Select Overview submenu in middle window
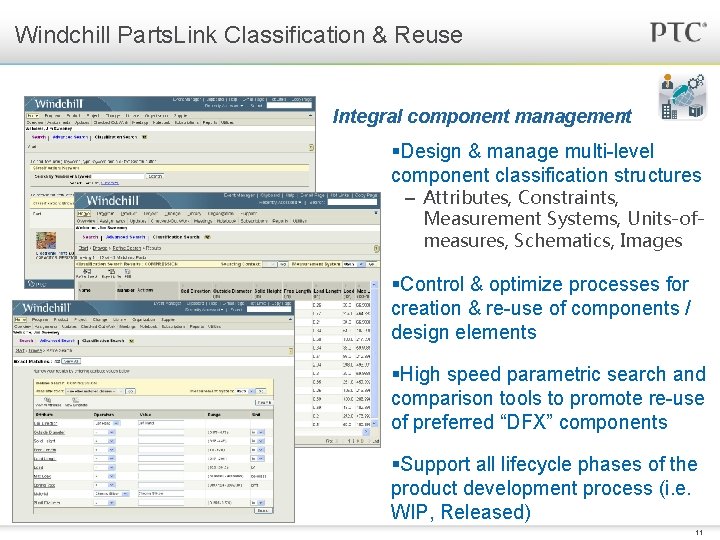The height and width of the screenshot is (540, 720). pyautogui.click(x=86, y=221)
